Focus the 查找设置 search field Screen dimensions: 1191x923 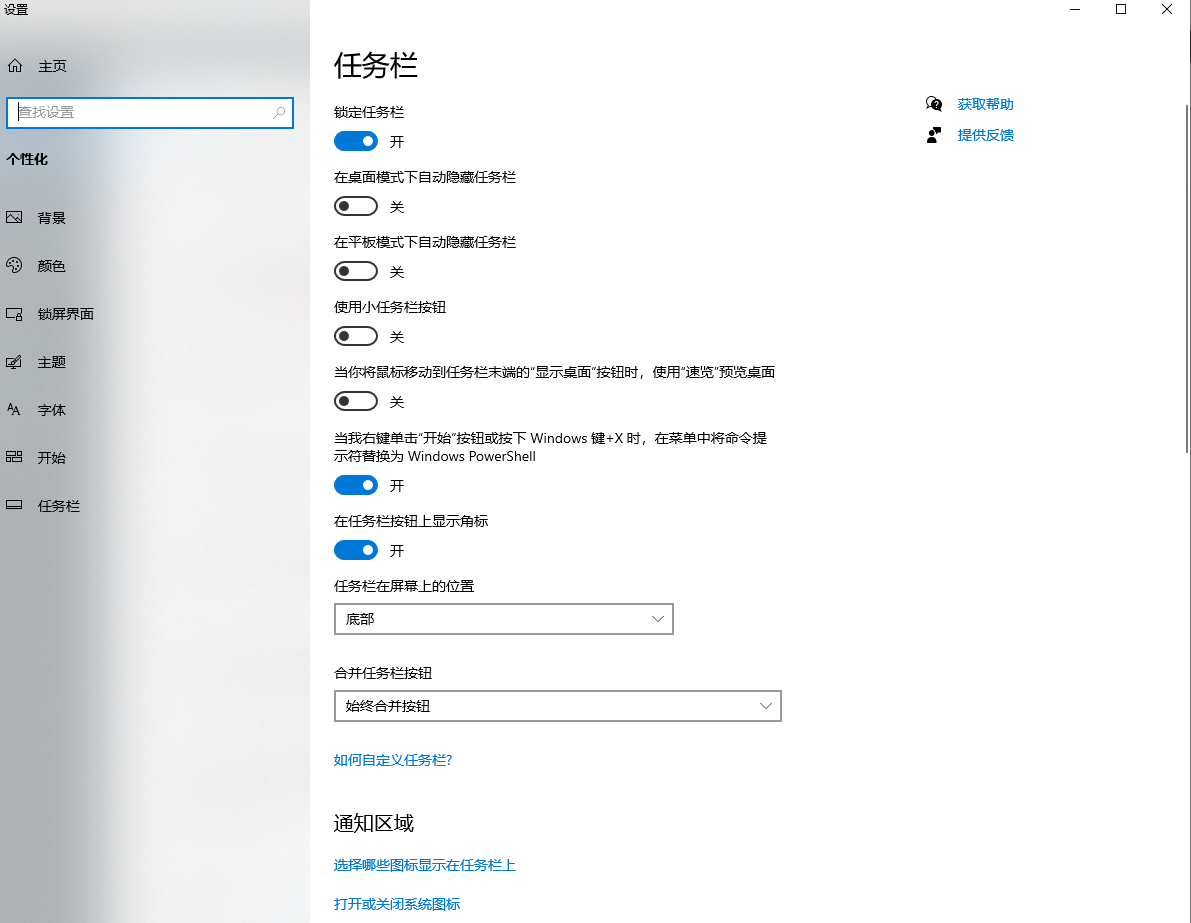click(150, 112)
